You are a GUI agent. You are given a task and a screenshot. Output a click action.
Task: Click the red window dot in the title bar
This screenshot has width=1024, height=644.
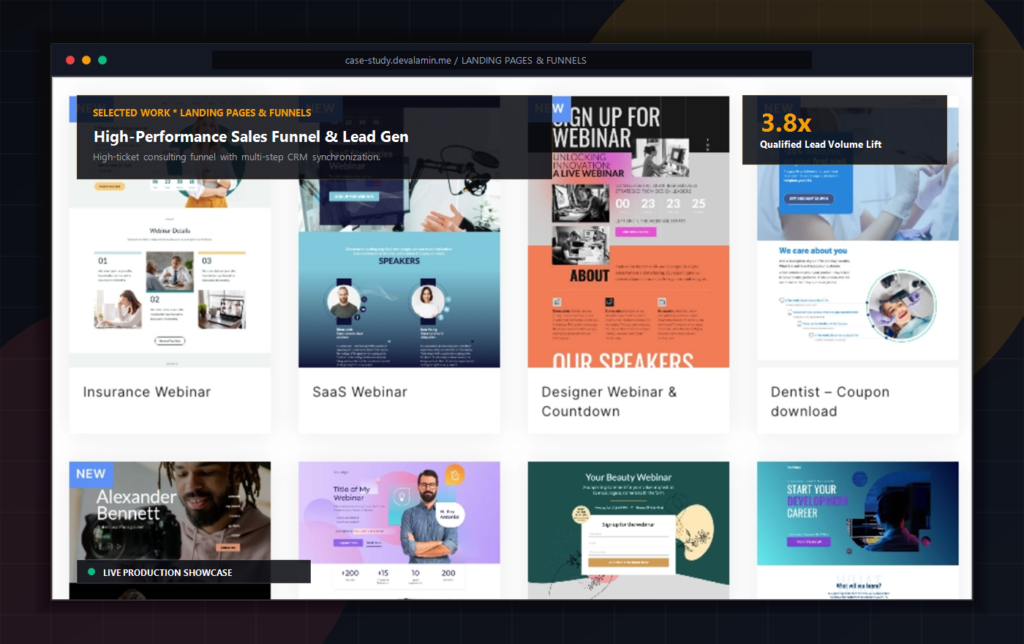coord(70,60)
